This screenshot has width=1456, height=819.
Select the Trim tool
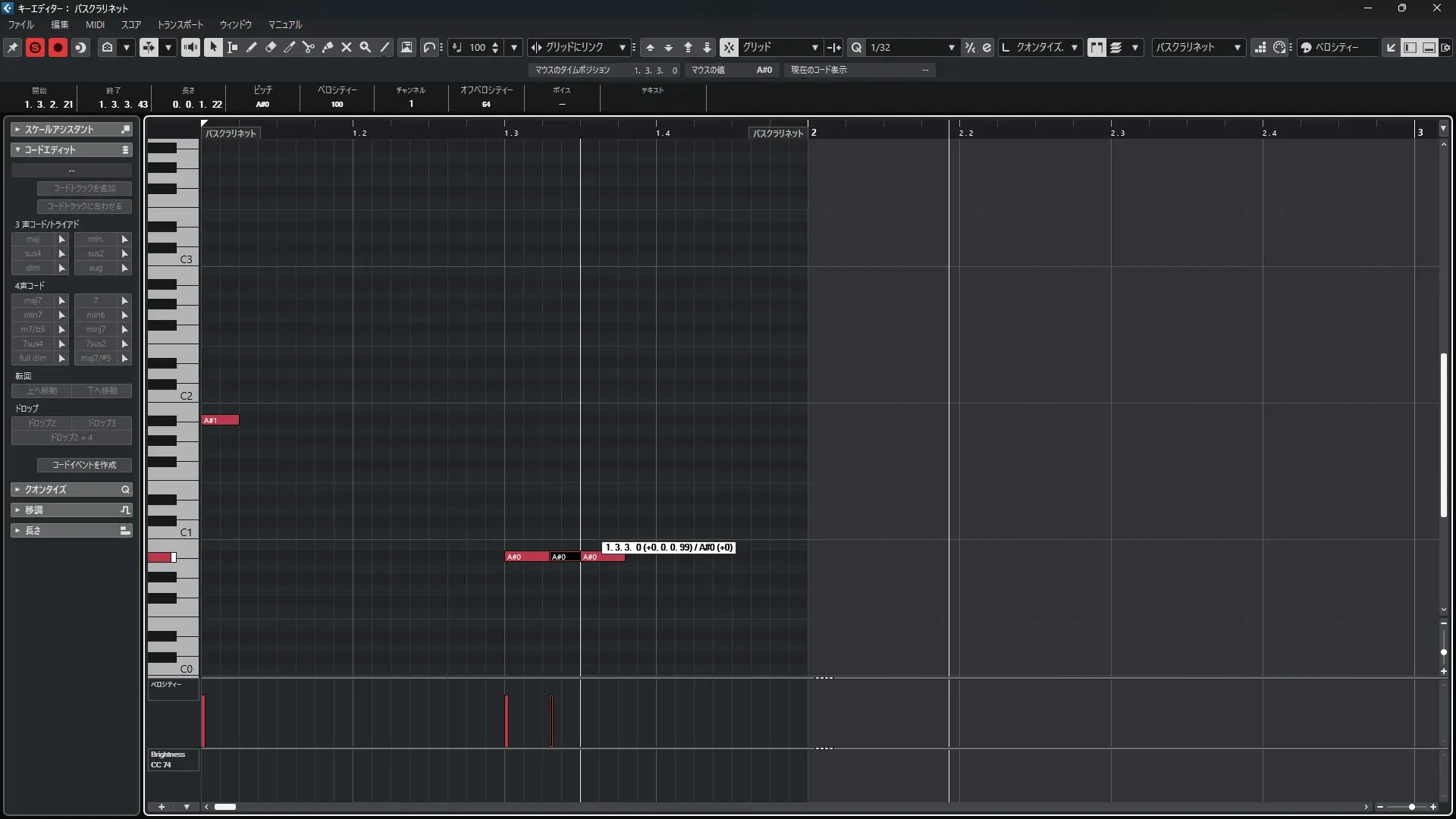[290, 47]
